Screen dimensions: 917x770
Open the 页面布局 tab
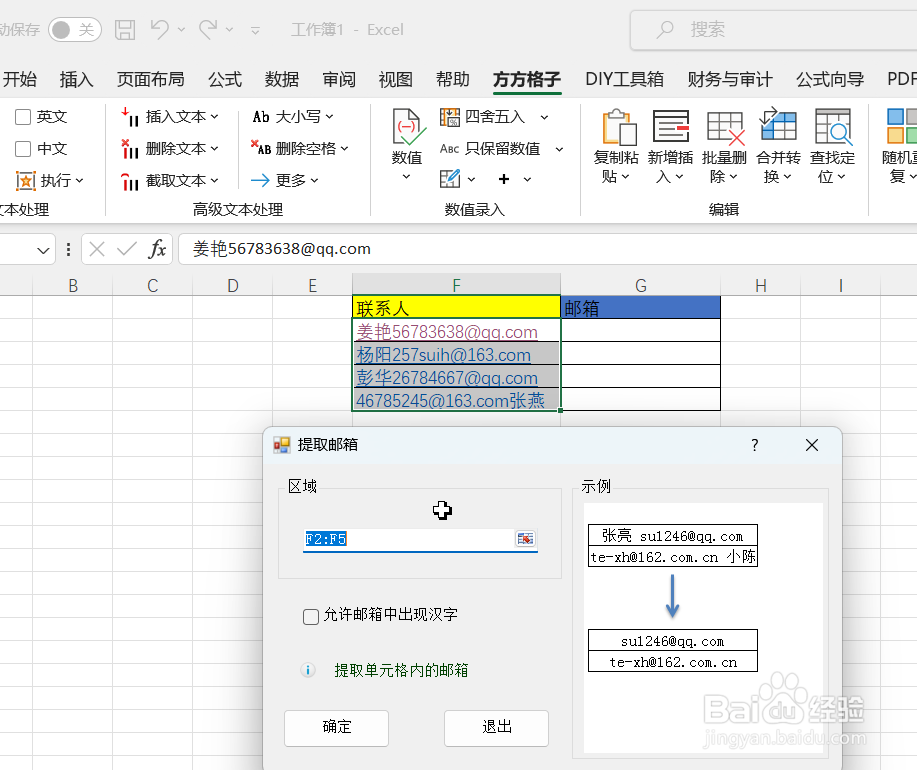coord(150,79)
